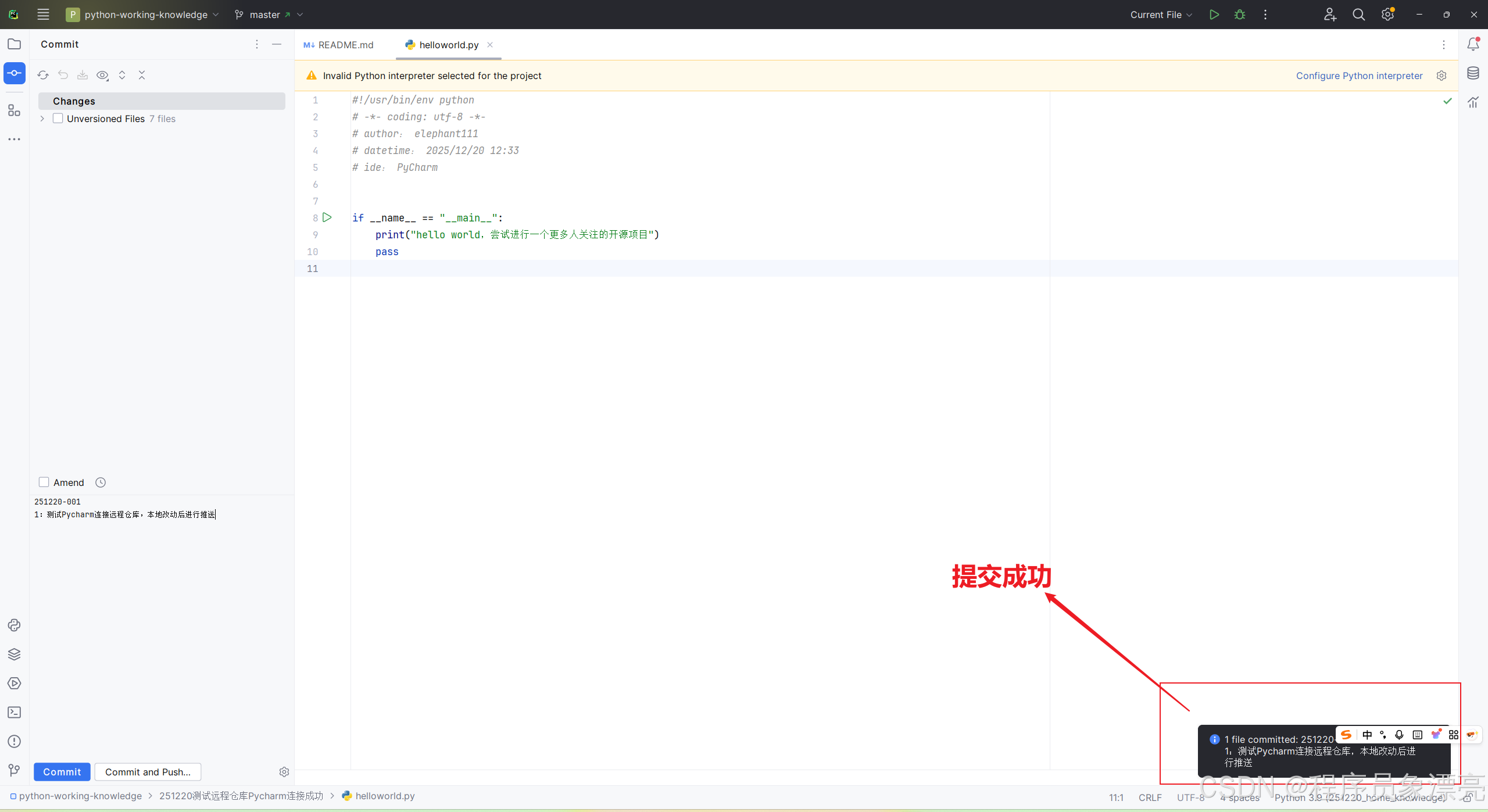The image size is (1488, 812).
Task: Click Configure Python interpreter link
Action: pos(1359,76)
